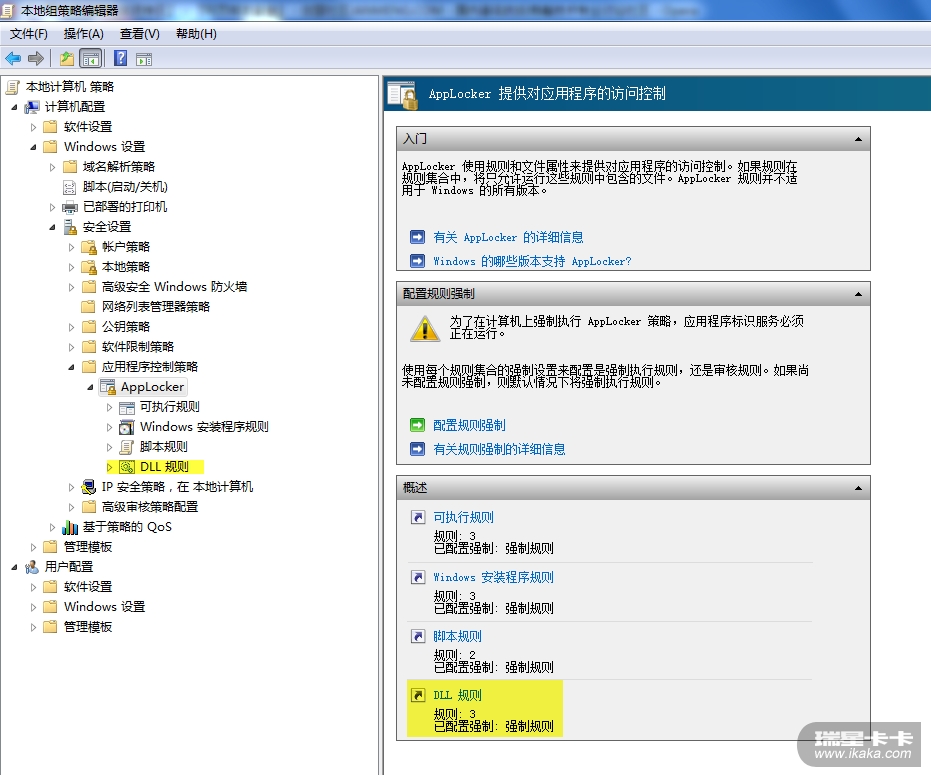Collapse the 用户配置 node
This screenshot has width=931, height=775.
tap(14, 568)
